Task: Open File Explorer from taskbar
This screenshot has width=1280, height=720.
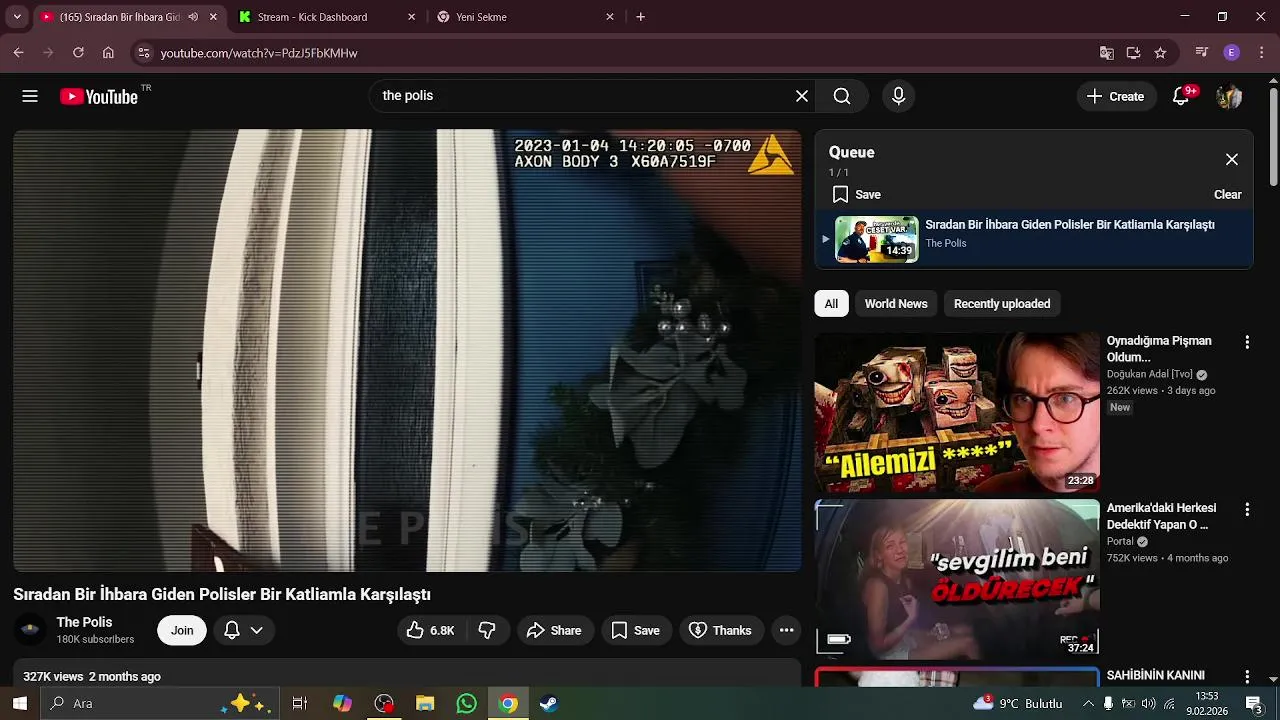Action: point(425,703)
